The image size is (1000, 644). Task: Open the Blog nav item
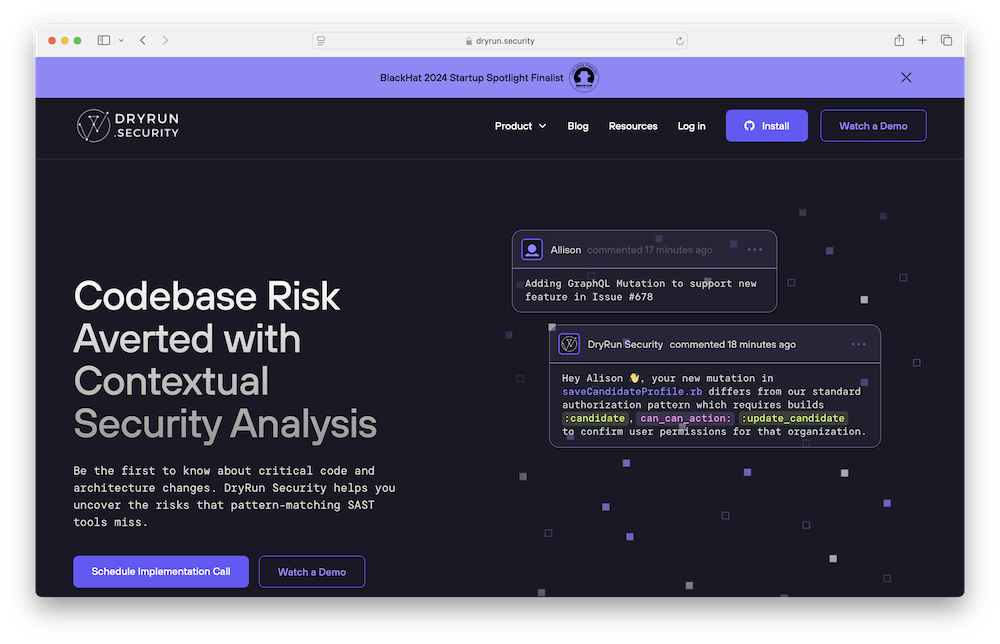[x=578, y=126]
